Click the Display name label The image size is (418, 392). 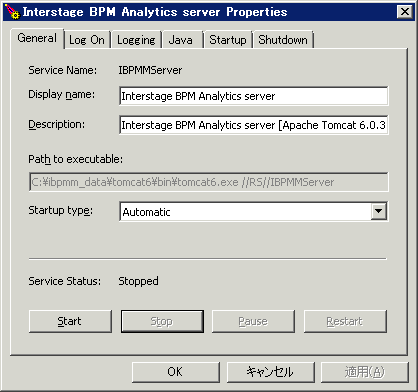point(61,94)
